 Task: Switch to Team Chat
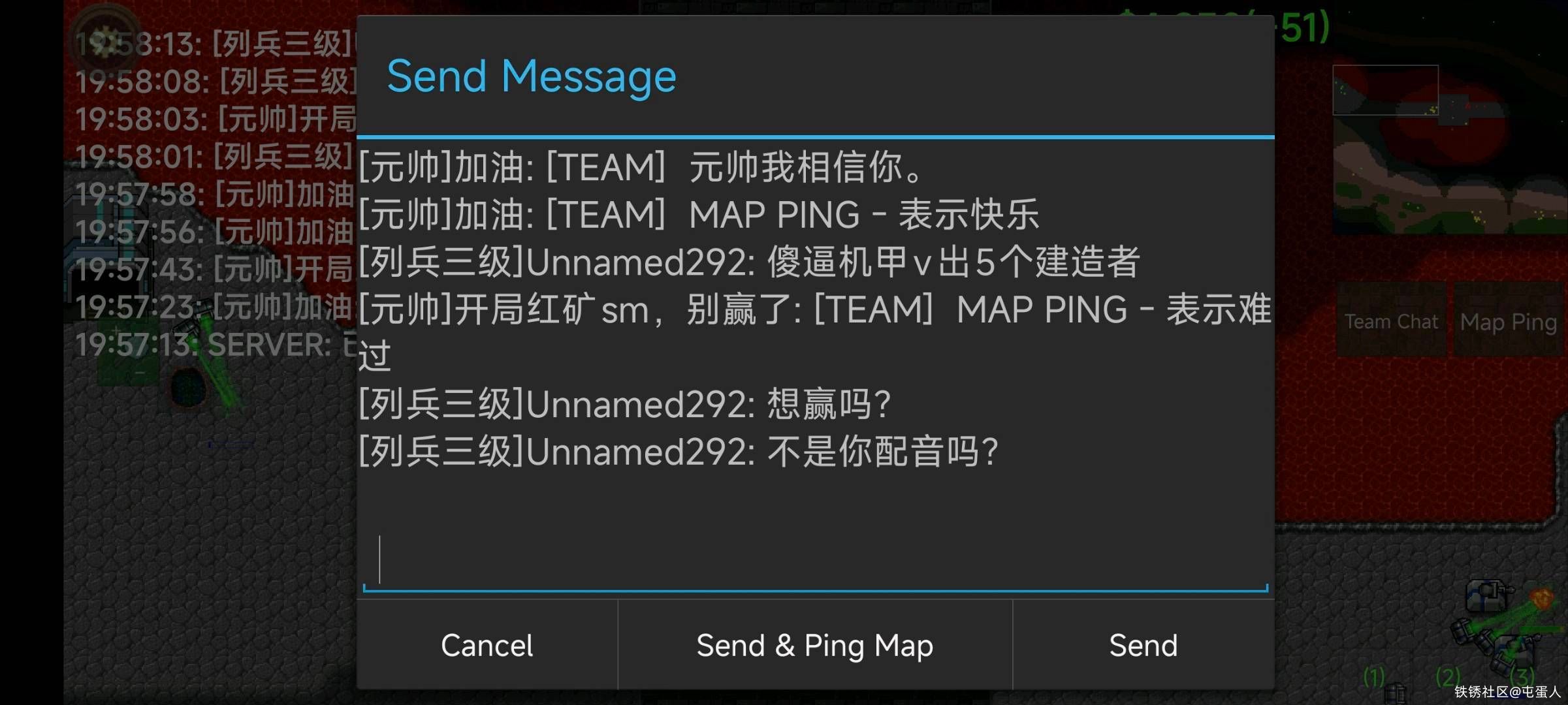tap(1391, 321)
